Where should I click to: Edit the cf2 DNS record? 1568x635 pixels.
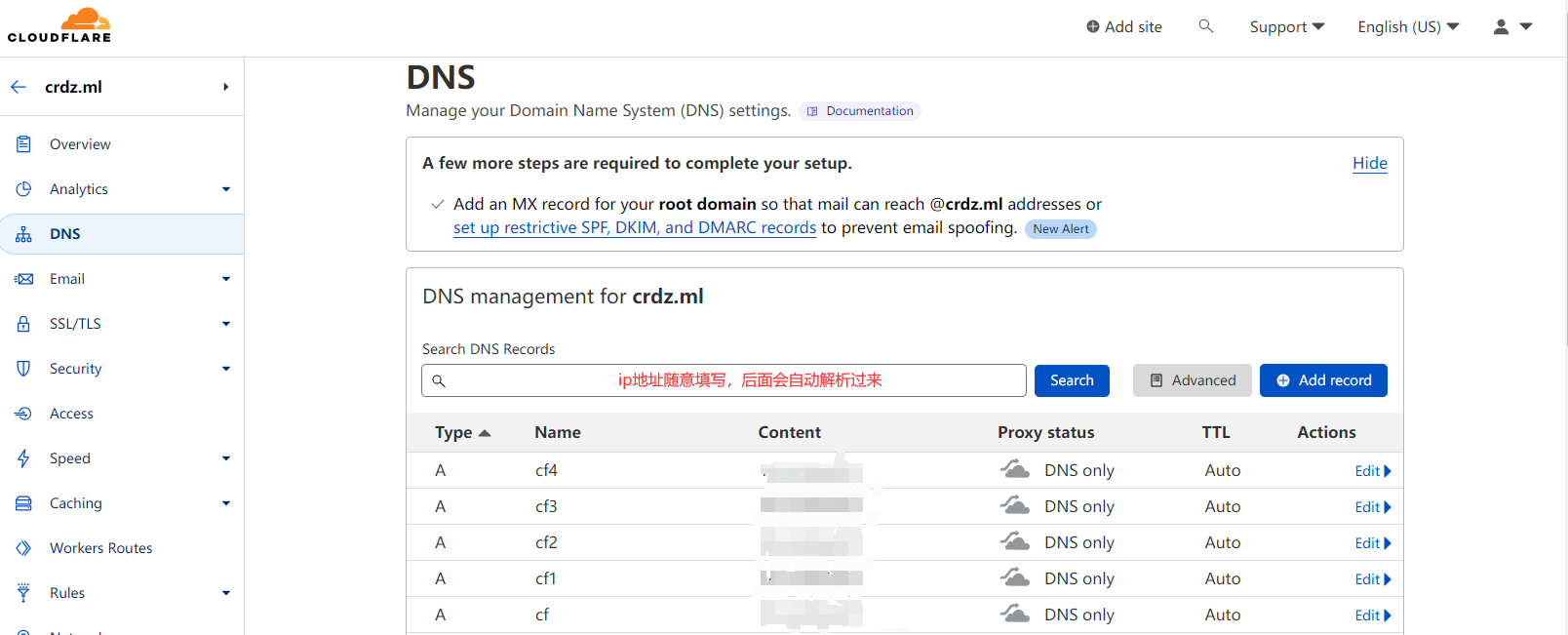pos(1373,543)
